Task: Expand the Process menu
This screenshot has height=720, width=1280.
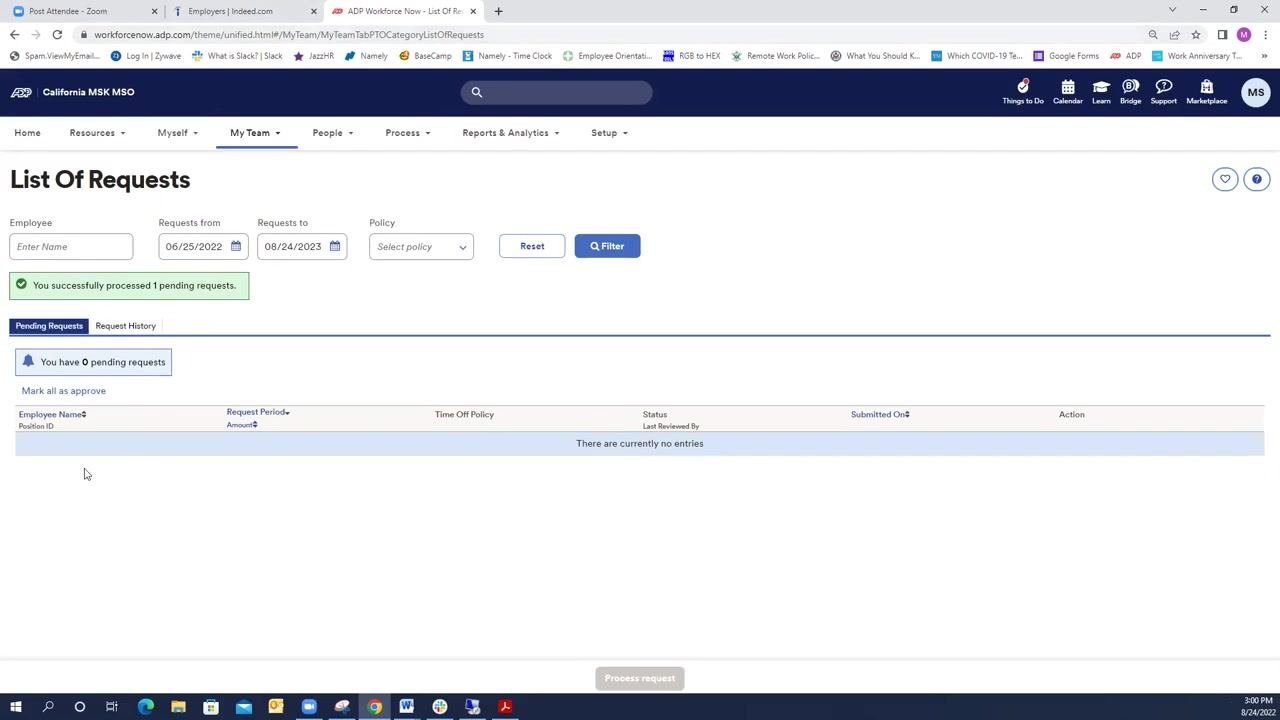Action: (407, 133)
